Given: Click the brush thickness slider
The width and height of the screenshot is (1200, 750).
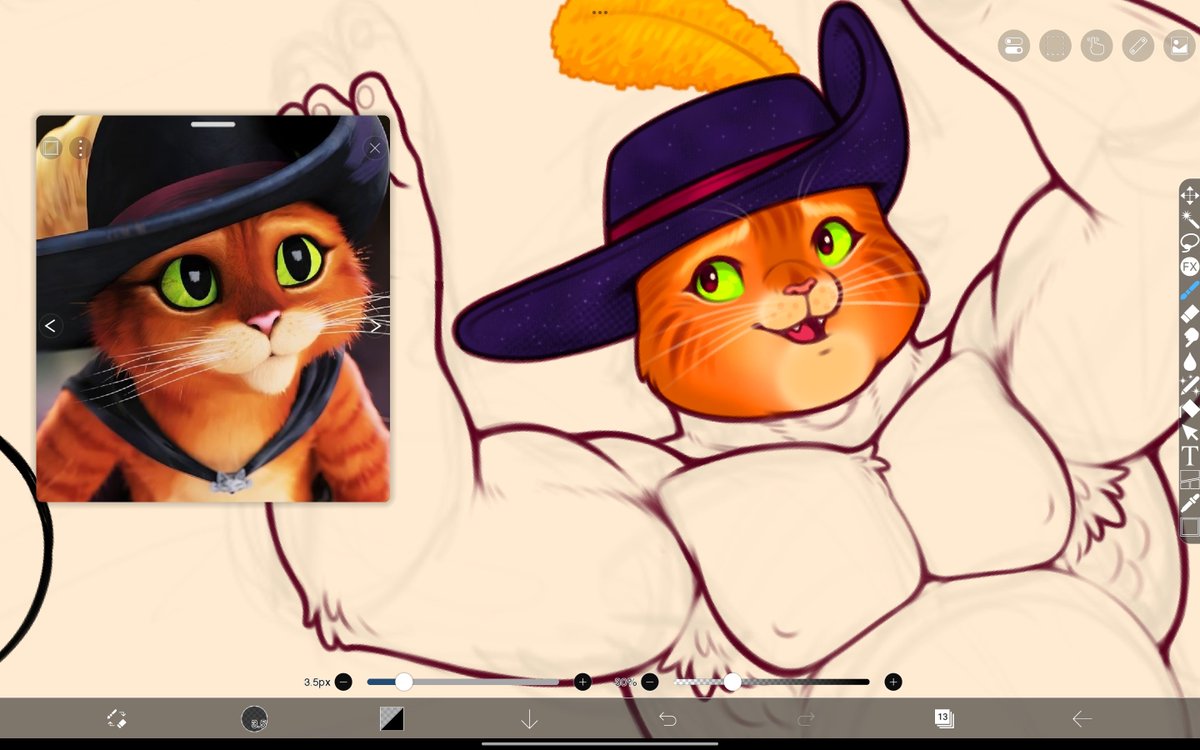Looking at the screenshot, I should point(463,682).
